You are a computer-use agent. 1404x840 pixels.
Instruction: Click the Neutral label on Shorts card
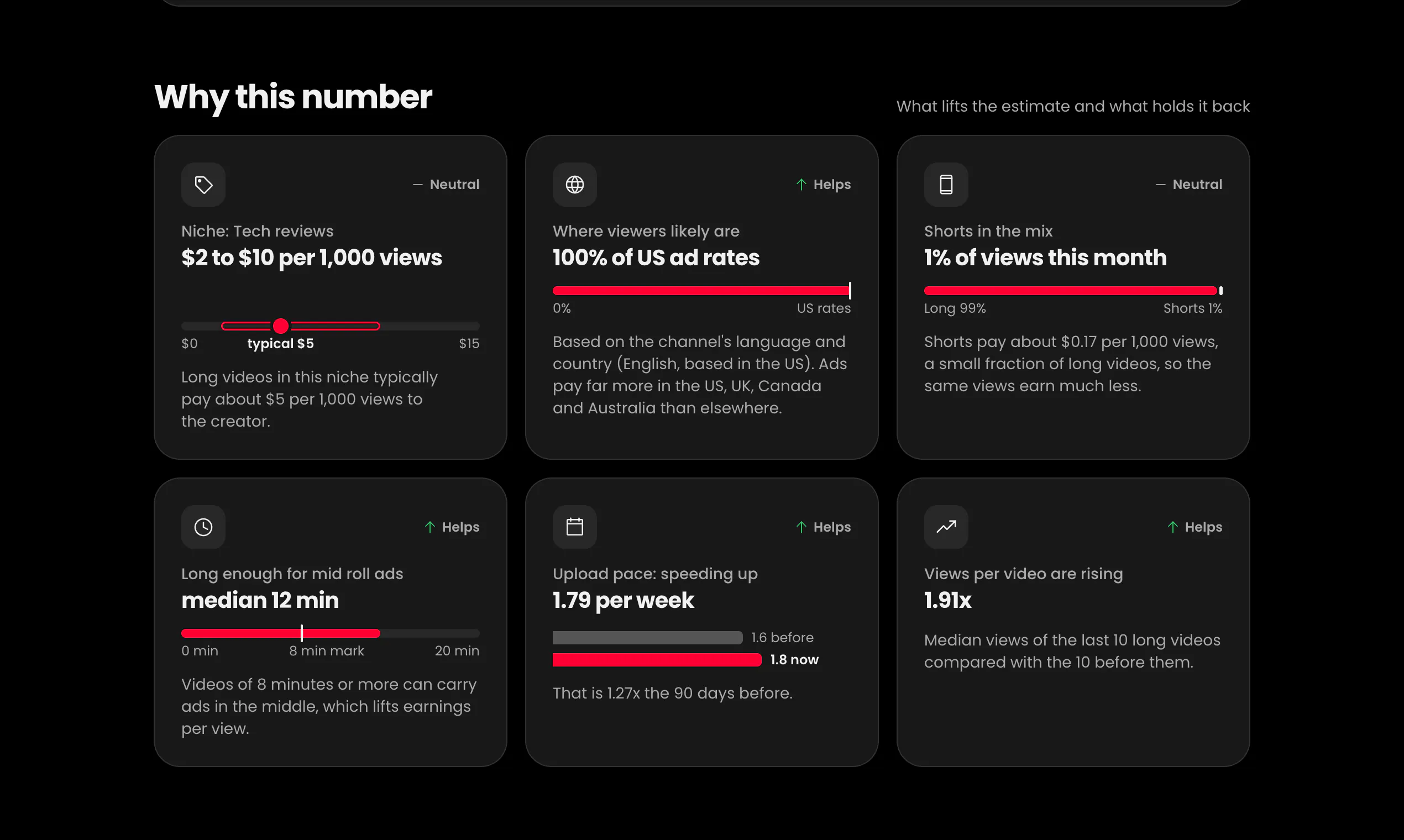(x=1197, y=185)
